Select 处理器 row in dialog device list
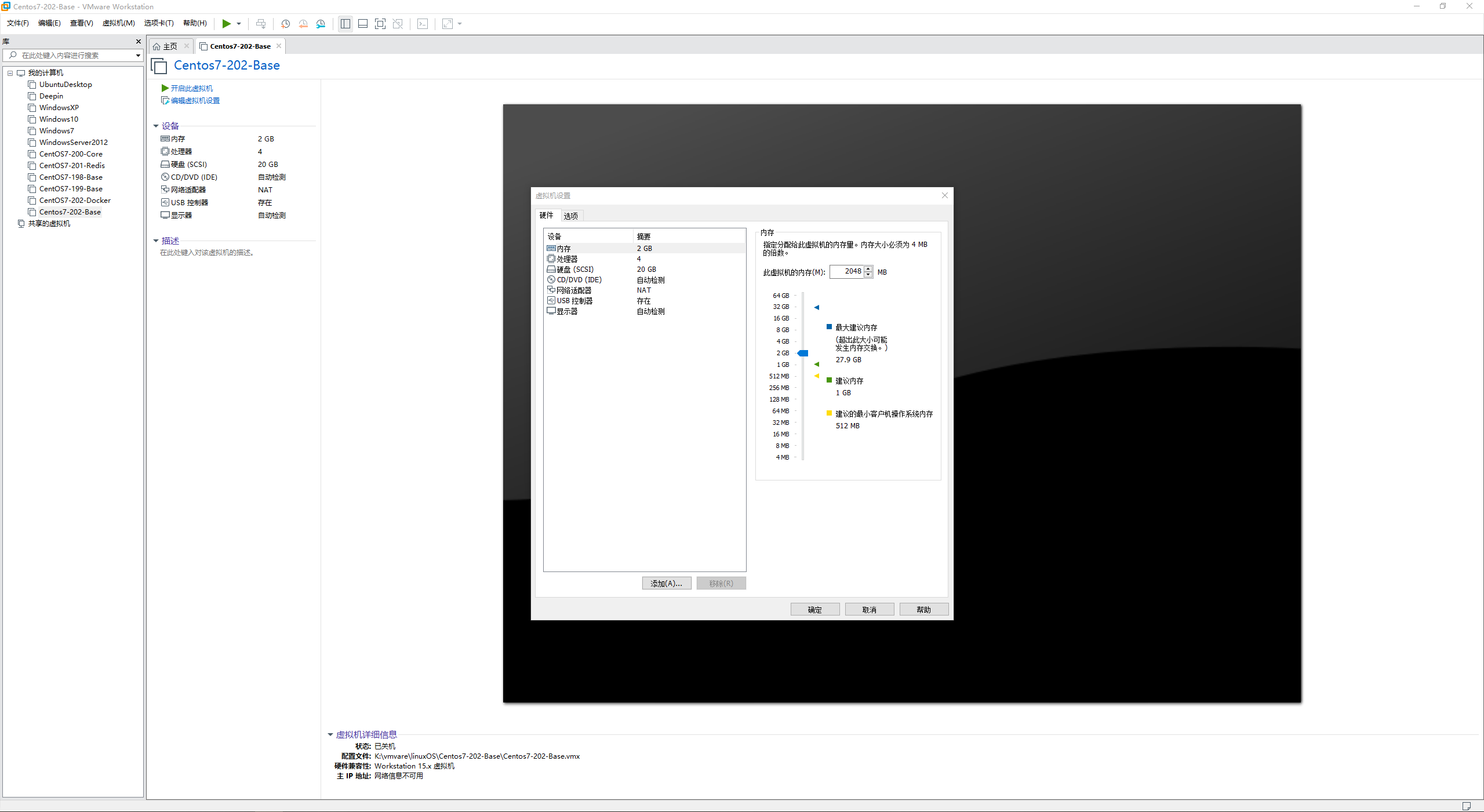The width and height of the screenshot is (1484, 812). coord(645,258)
